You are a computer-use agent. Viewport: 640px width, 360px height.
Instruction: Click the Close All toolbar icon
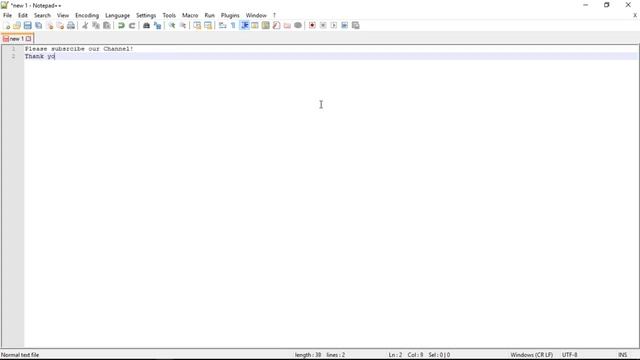point(60,25)
